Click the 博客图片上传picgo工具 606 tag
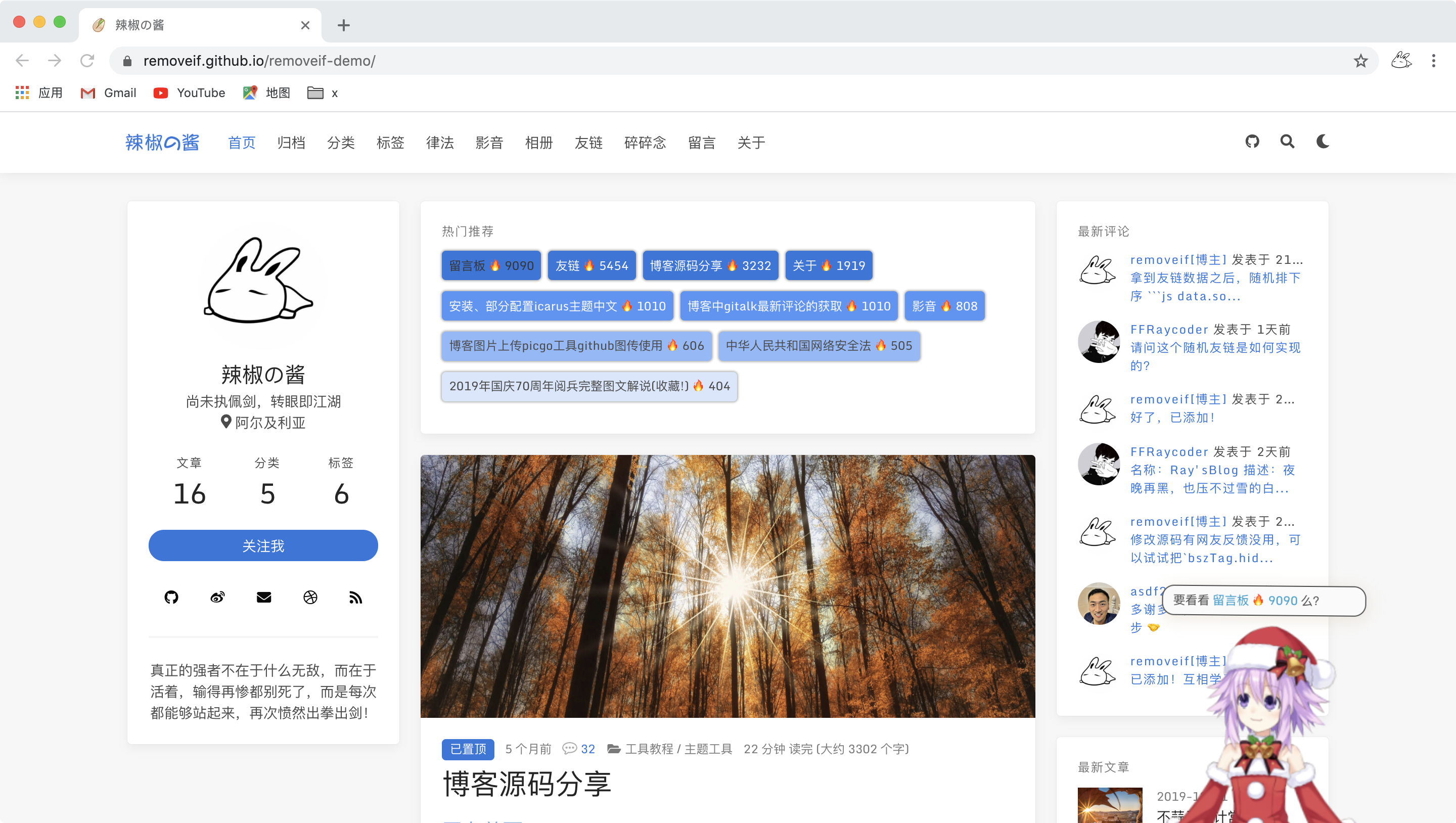 coord(576,346)
